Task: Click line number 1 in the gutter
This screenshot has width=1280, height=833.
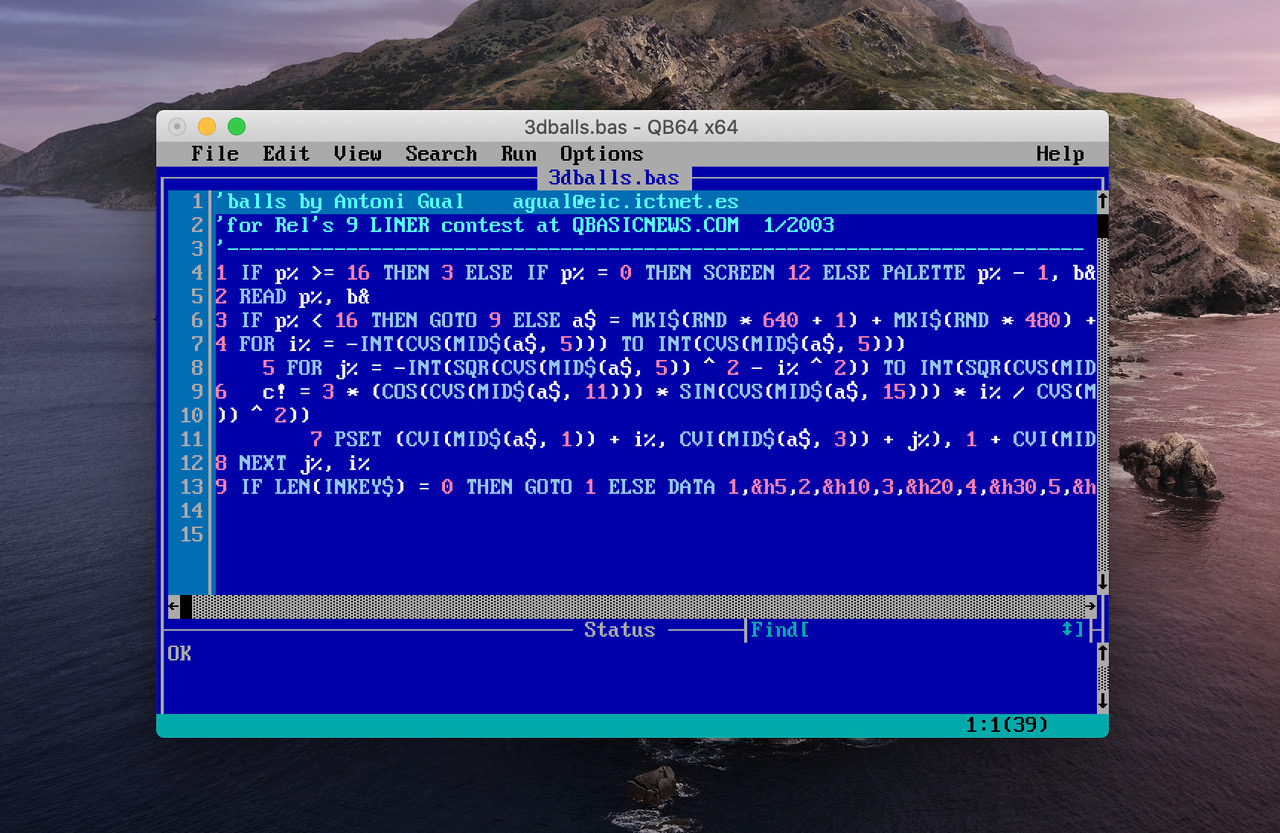Action: click(197, 201)
